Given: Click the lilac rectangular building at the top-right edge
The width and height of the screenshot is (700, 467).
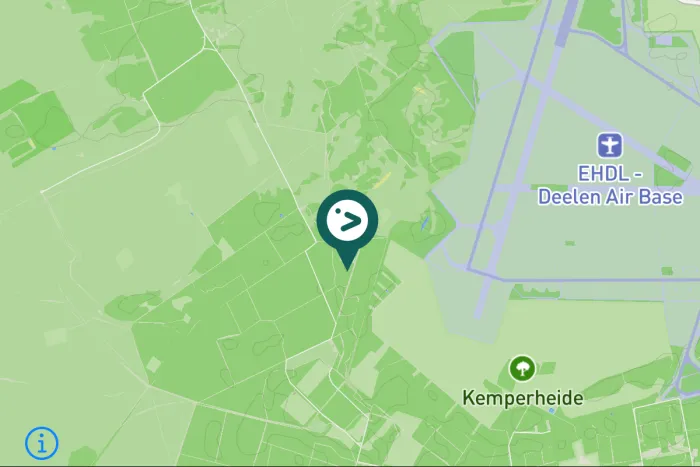Looking at the screenshot, I should (664, 41).
